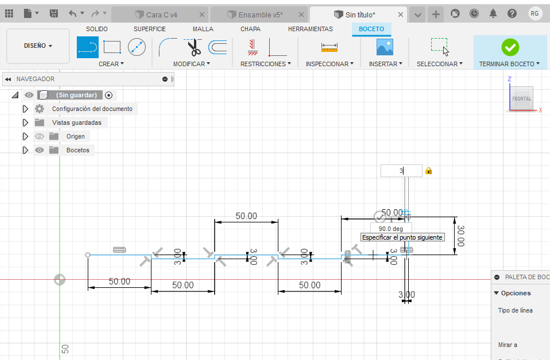The image size is (554, 360).
Task: Switch to the BOCETO tab
Action: click(x=371, y=29)
